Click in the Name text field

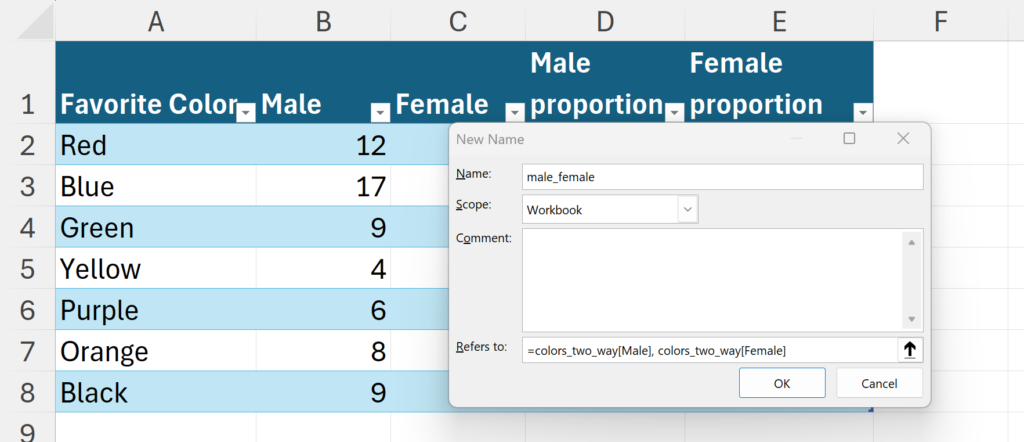pos(722,177)
